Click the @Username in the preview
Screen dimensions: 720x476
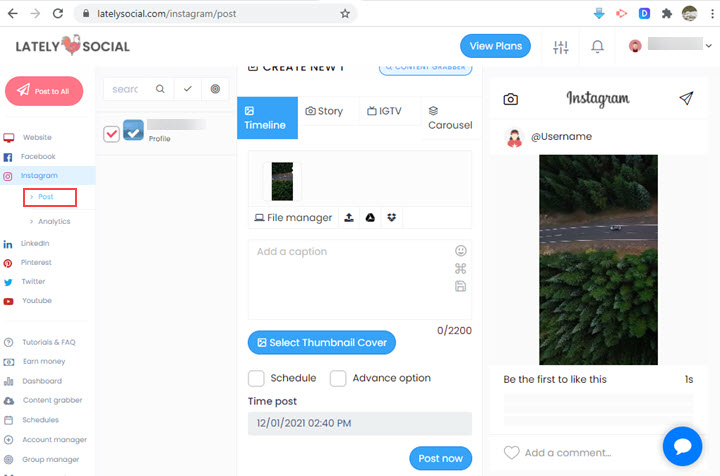pyautogui.click(x=561, y=136)
